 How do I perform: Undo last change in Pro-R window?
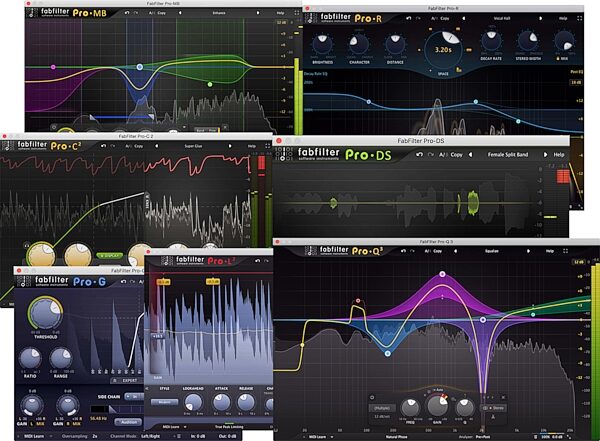coord(409,18)
